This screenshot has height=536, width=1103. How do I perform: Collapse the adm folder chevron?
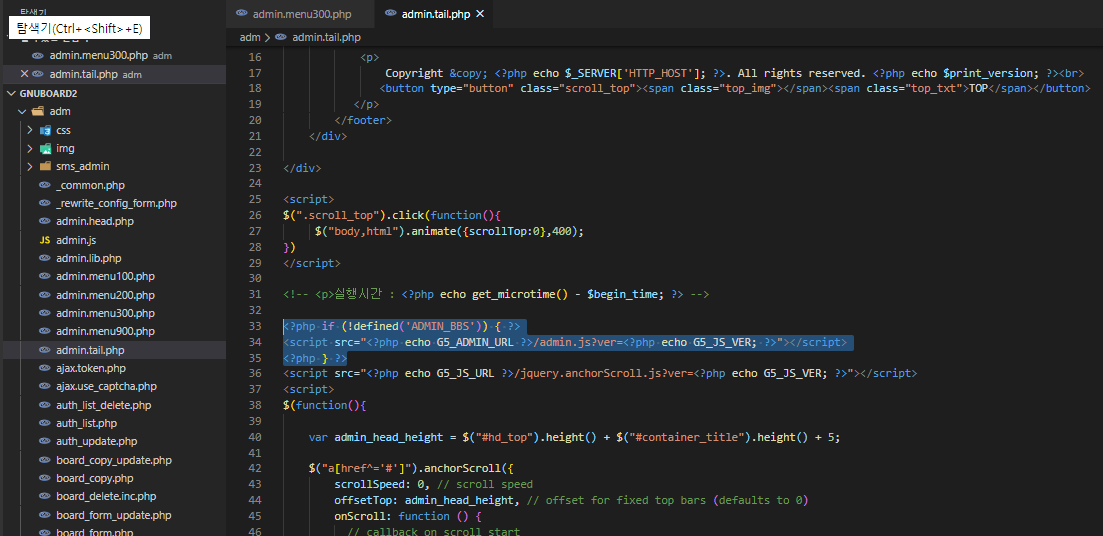(22, 111)
